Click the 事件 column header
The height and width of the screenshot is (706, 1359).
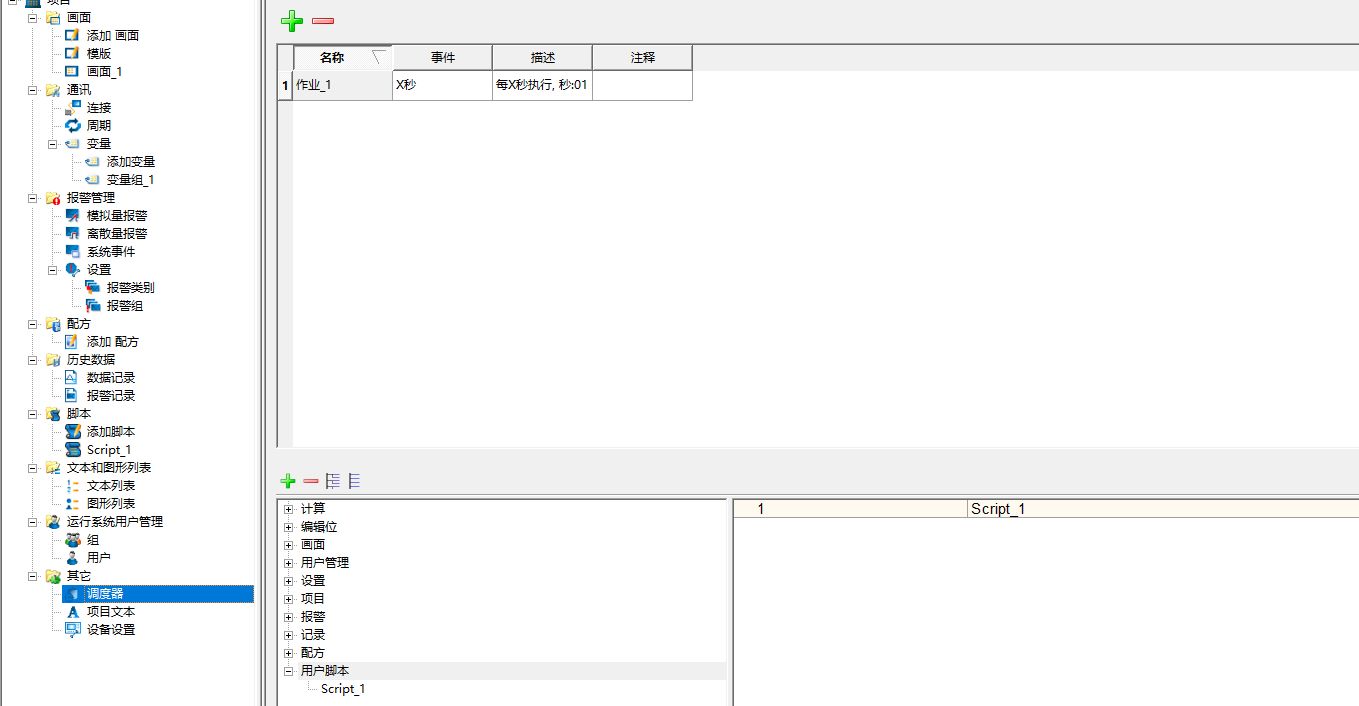pyautogui.click(x=442, y=57)
